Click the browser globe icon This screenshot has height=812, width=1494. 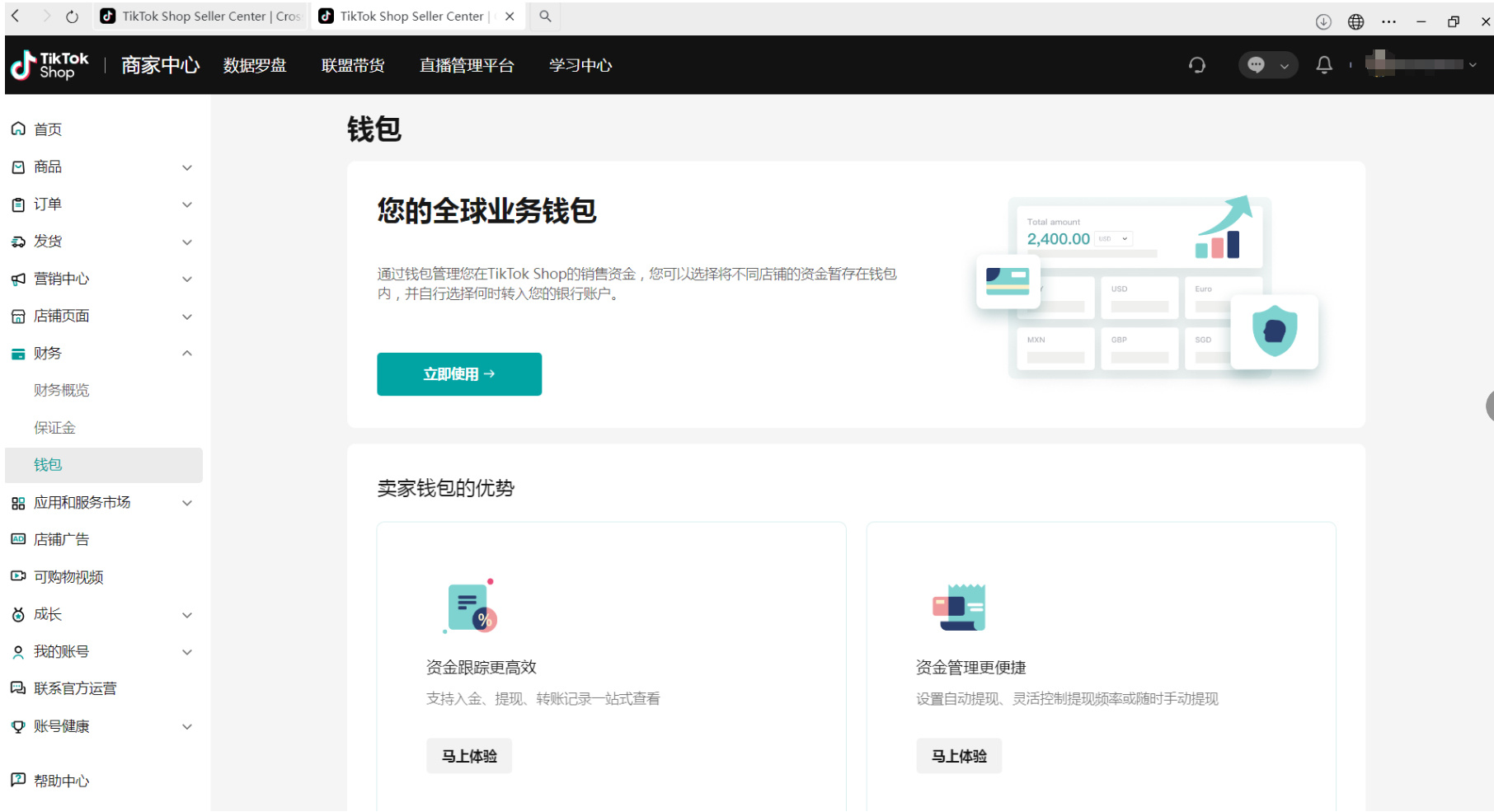coord(1356,21)
